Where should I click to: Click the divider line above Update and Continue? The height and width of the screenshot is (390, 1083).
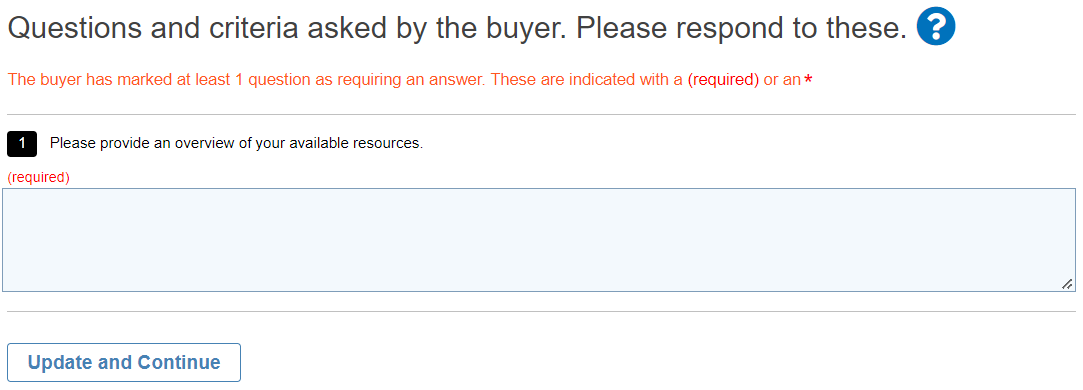coord(542,312)
